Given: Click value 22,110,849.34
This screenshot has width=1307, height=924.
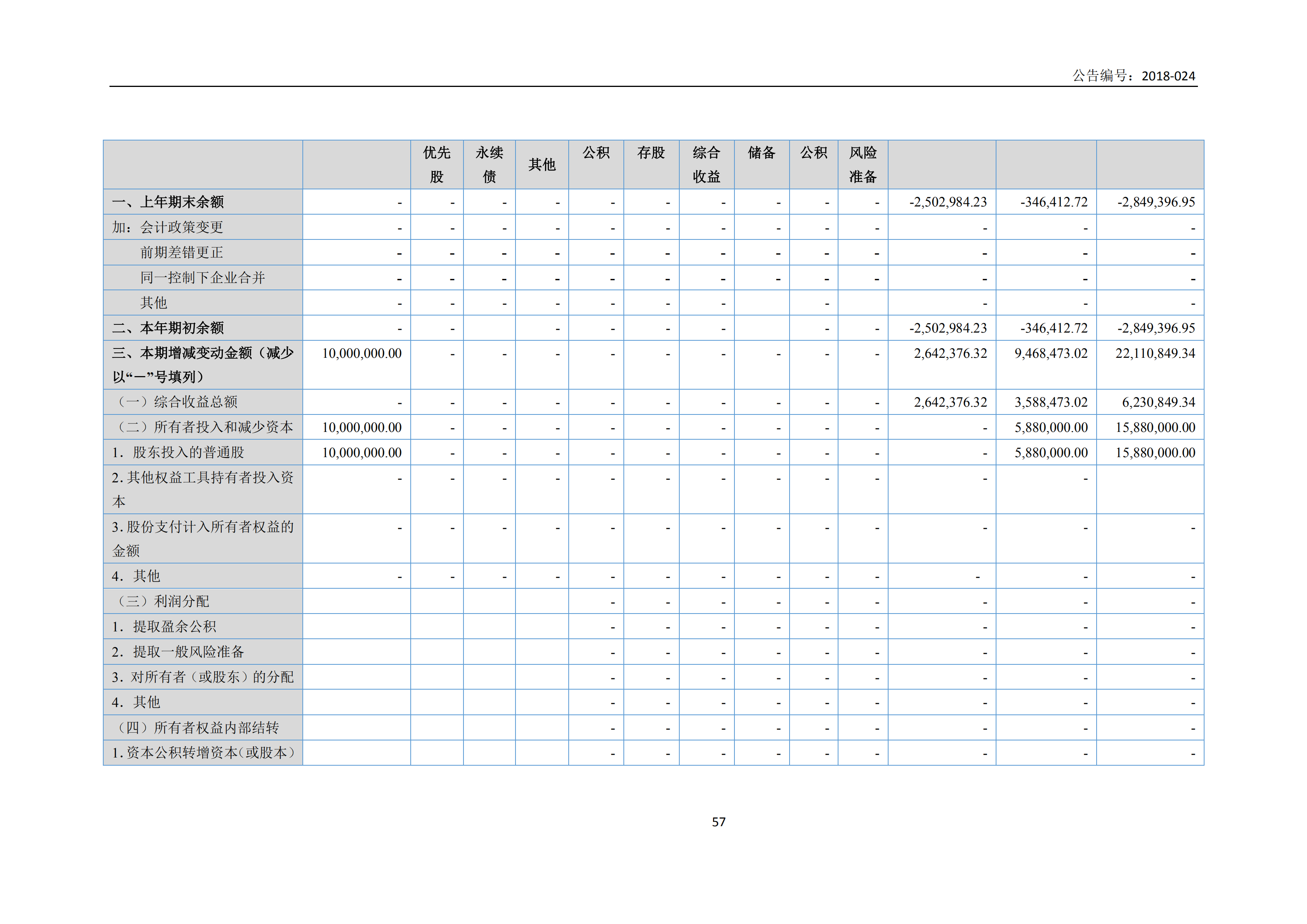Looking at the screenshot, I should point(1155,353).
